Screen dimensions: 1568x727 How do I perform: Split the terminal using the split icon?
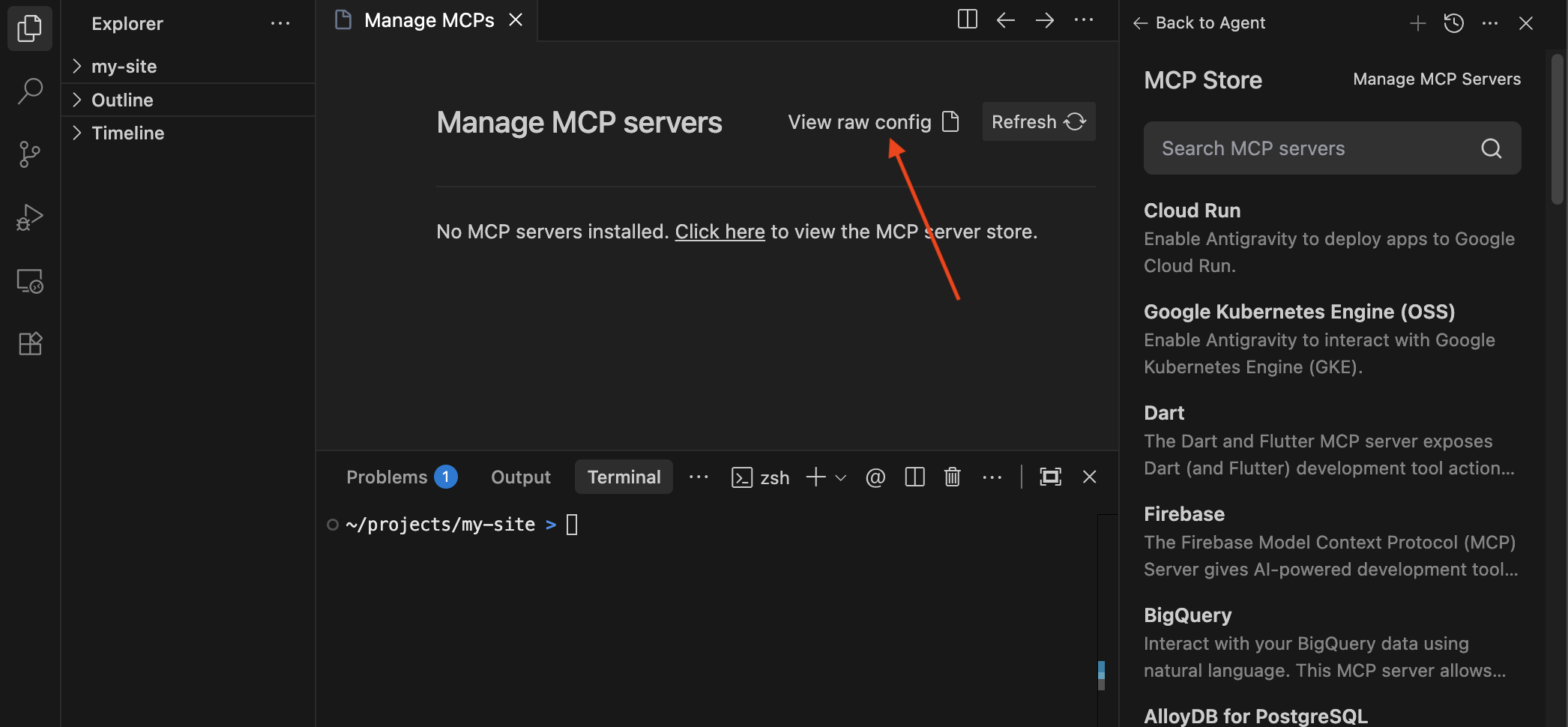pyautogui.click(x=914, y=477)
